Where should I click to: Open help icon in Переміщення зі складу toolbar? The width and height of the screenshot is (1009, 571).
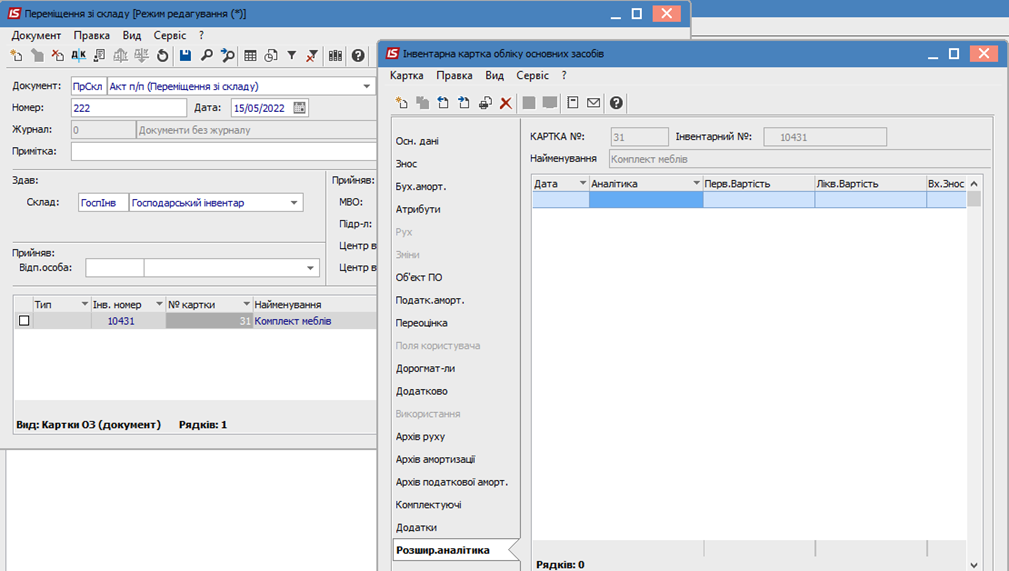358,56
